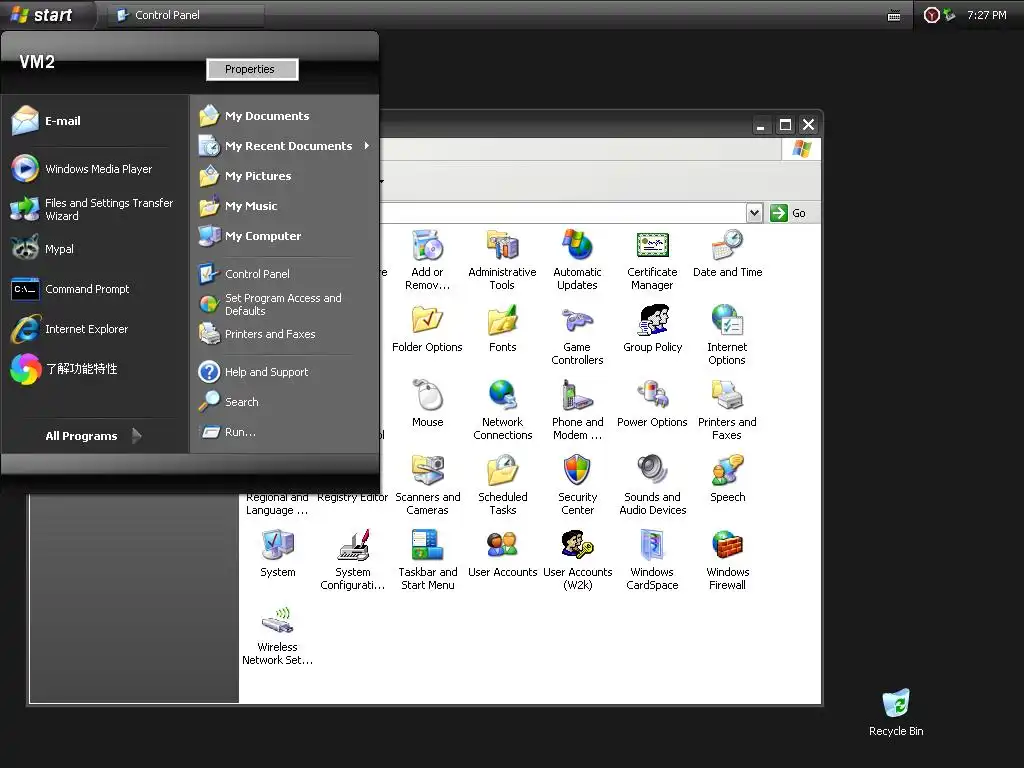This screenshot has height=768, width=1024.
Task: Open Recycle Bin on desktop
Action: (896, 713)
